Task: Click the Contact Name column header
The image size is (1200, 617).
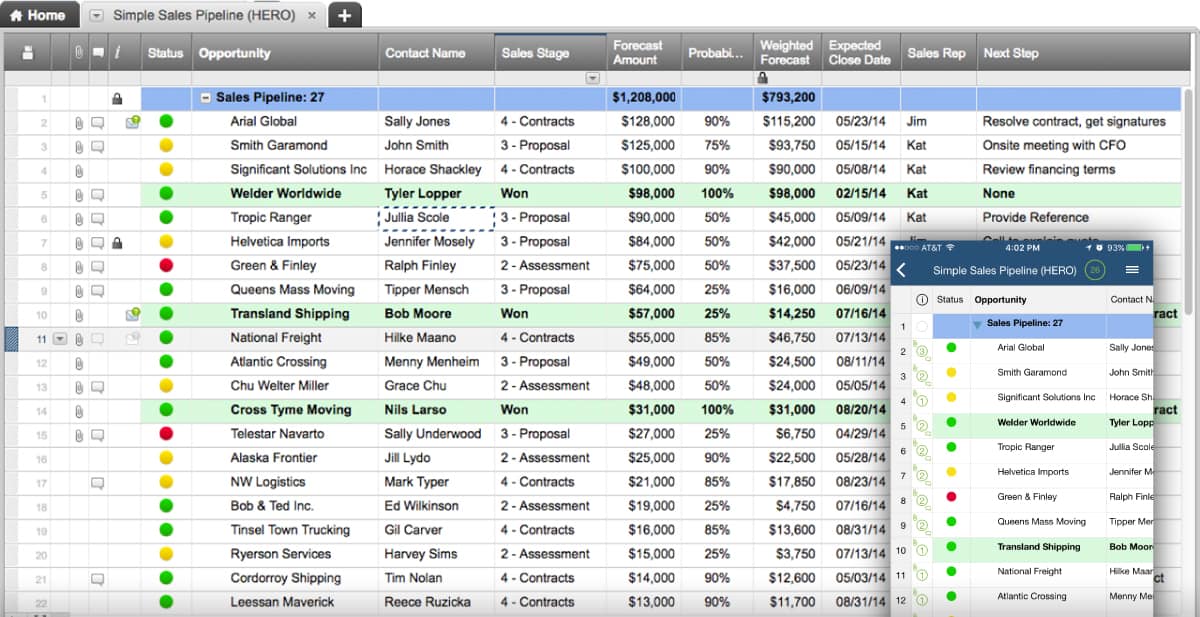Action: click(x=437, y=53)
